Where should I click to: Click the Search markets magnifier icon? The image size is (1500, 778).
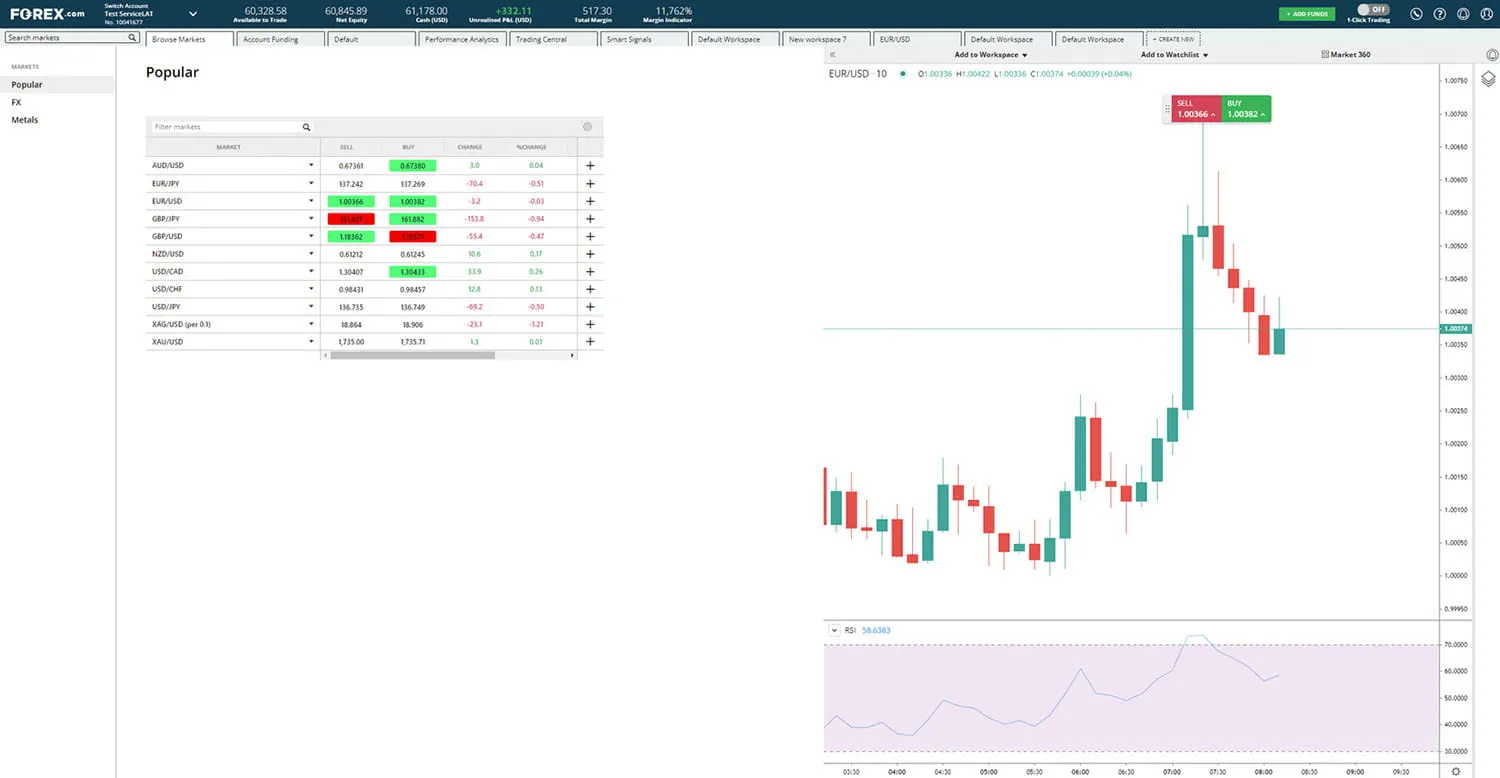tap(131, 36)
